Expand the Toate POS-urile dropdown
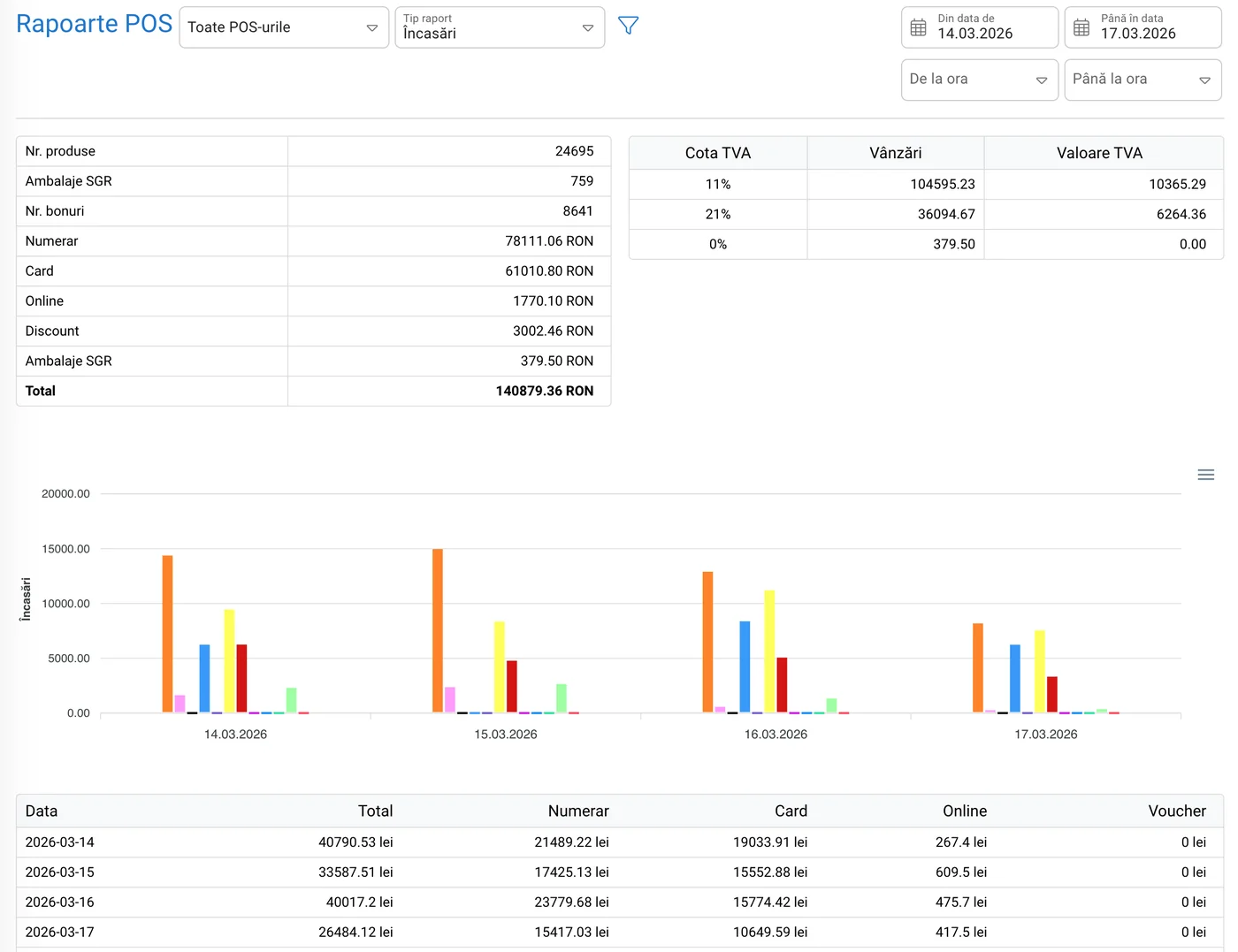 click(283, 27)
